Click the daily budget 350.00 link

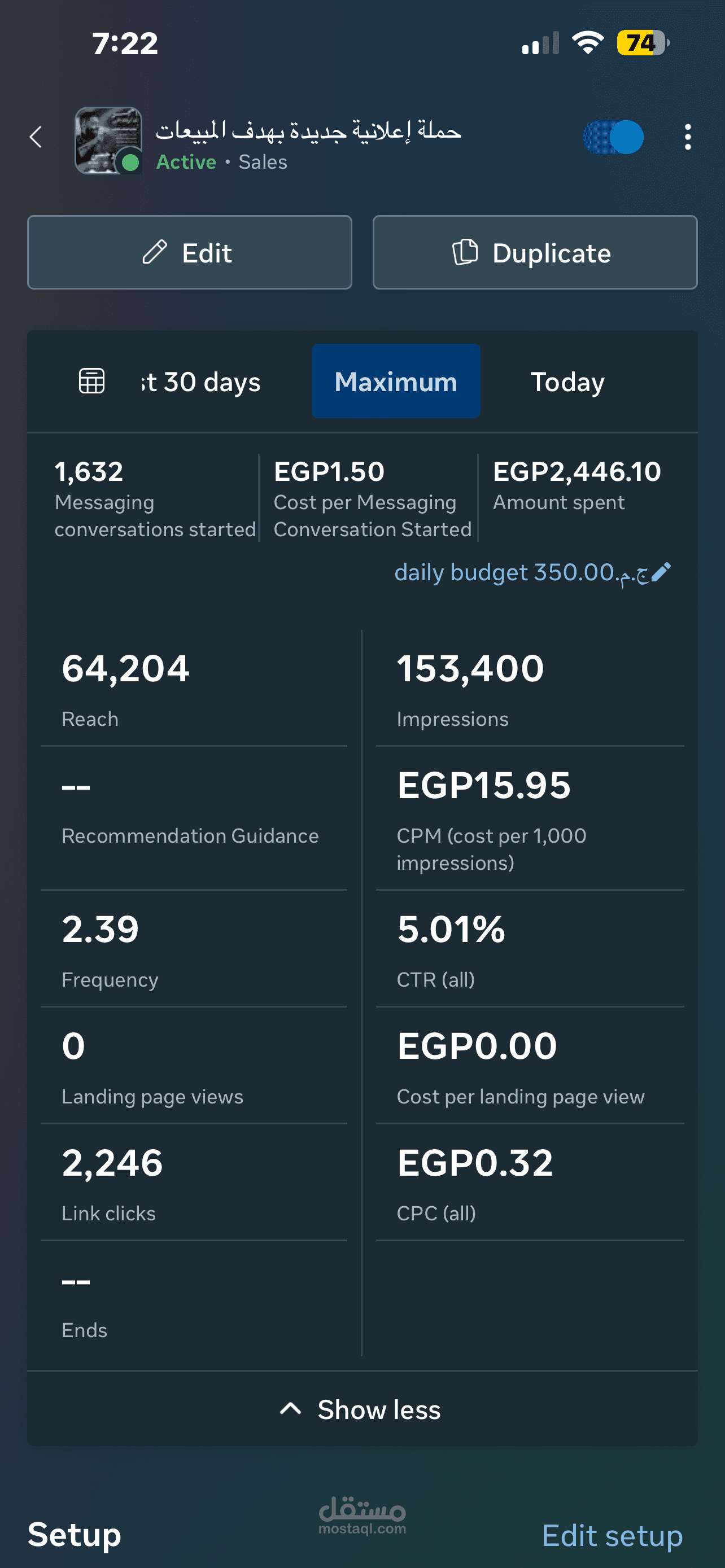coord(521,572)
